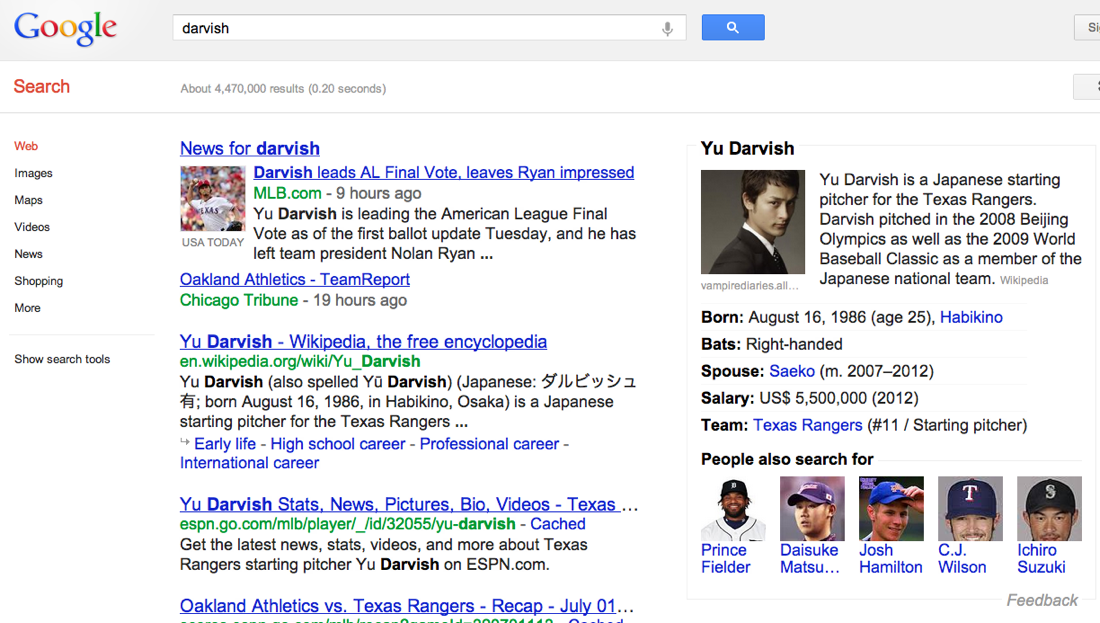Jump to Early life section link
1100x623 pixels.
pos(224,444)
